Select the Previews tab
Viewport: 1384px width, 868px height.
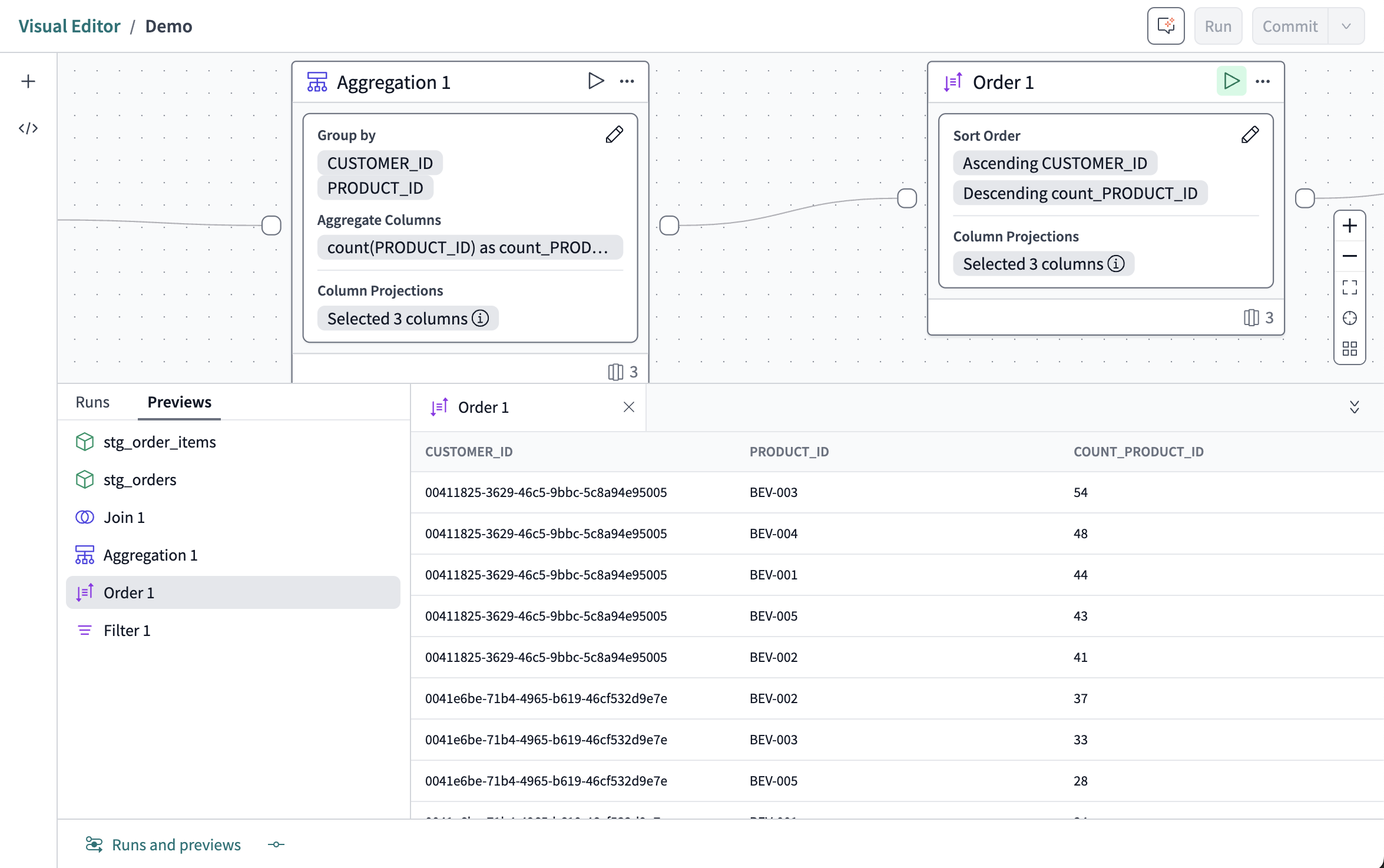179,402
